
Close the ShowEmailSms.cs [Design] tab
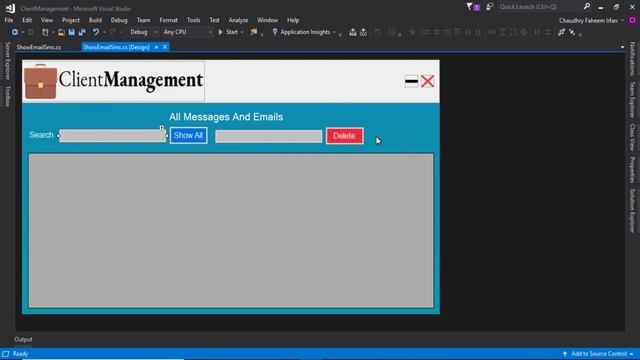(165, 47)
